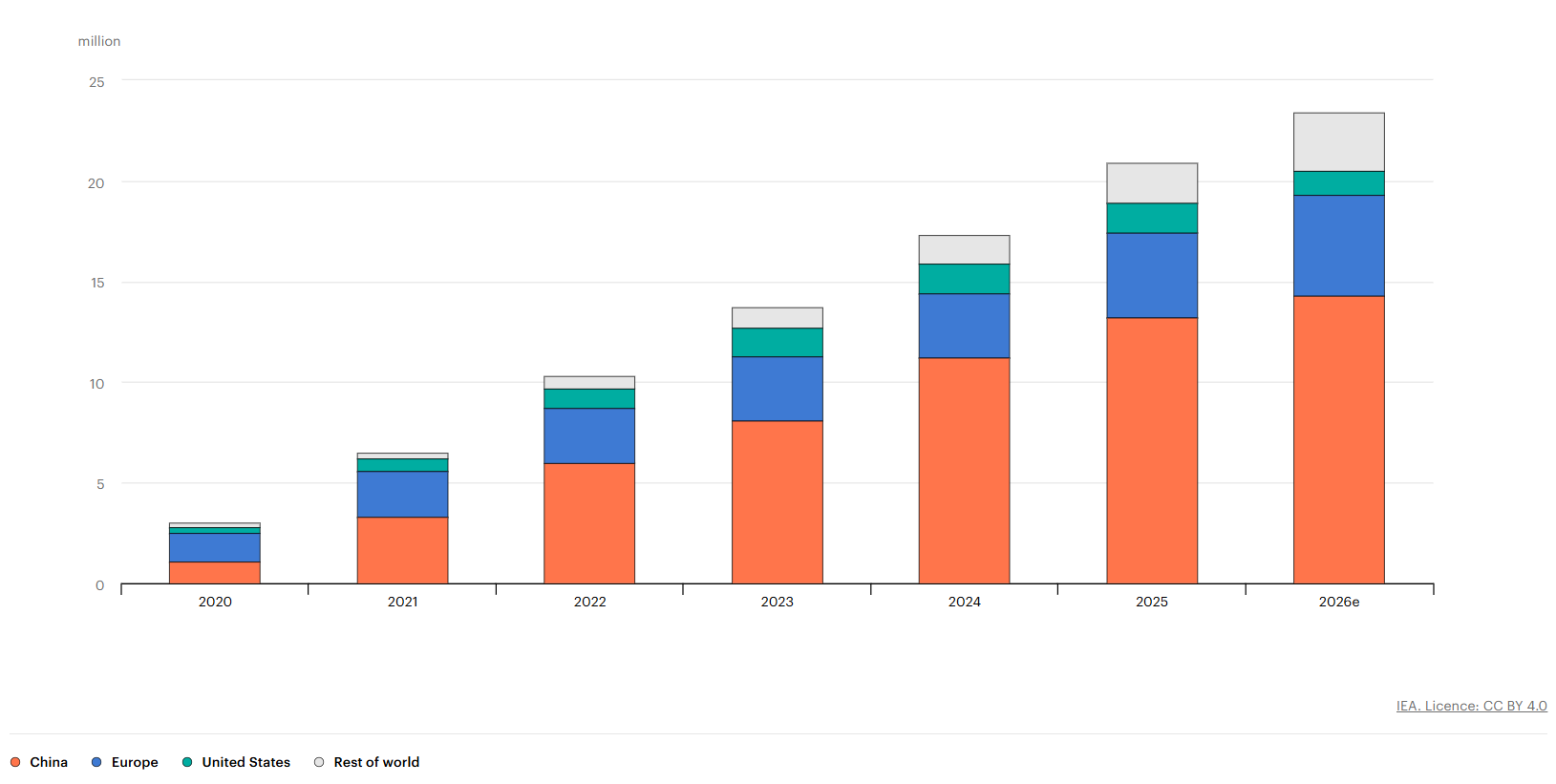The image size is (1556, 784).
Task: Select the Rest of world segment of 2023 bar
Action: click(778, 318)
